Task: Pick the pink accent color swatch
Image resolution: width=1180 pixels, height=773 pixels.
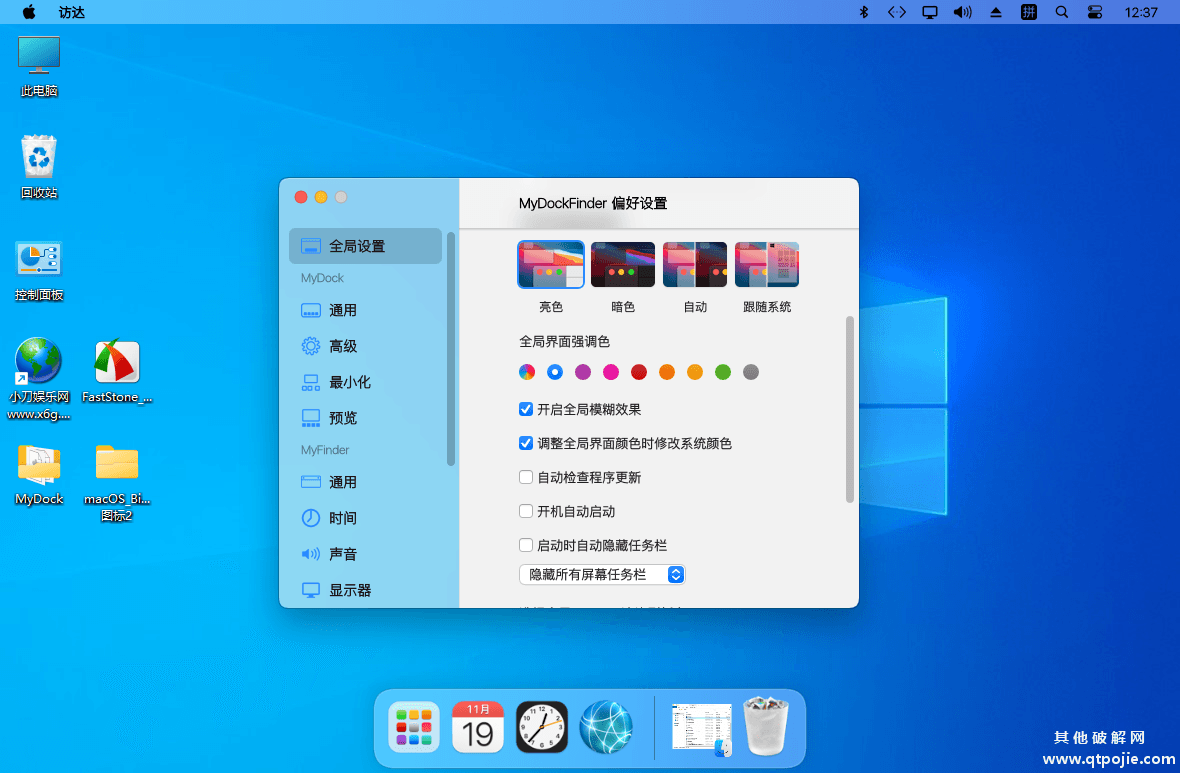Action: pyautogui.click(x=611, y=372)
